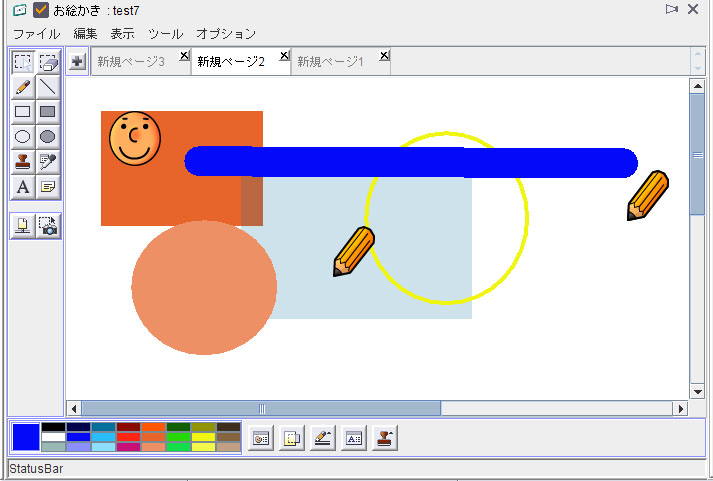Select the rubber stamp tool

(x=23, y=162)
